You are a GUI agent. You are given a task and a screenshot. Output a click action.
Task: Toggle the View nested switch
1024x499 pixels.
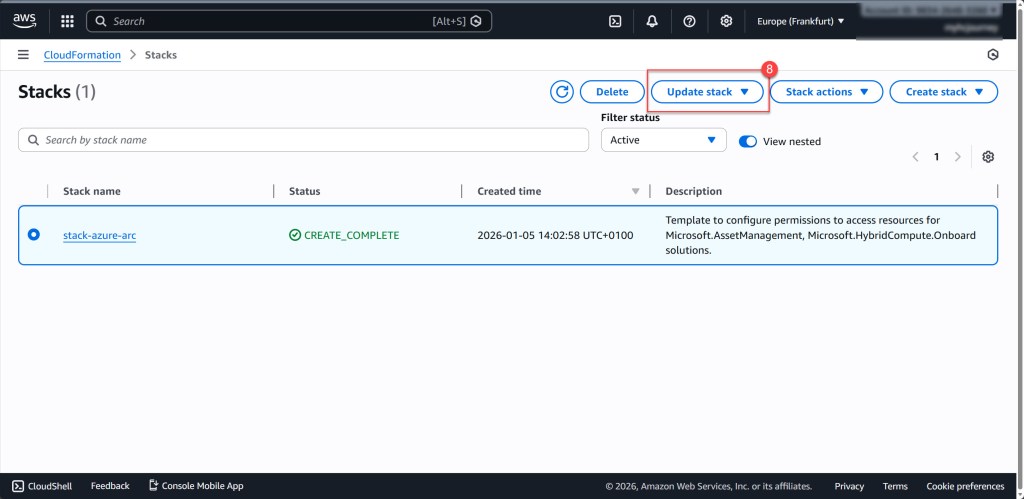748,141
